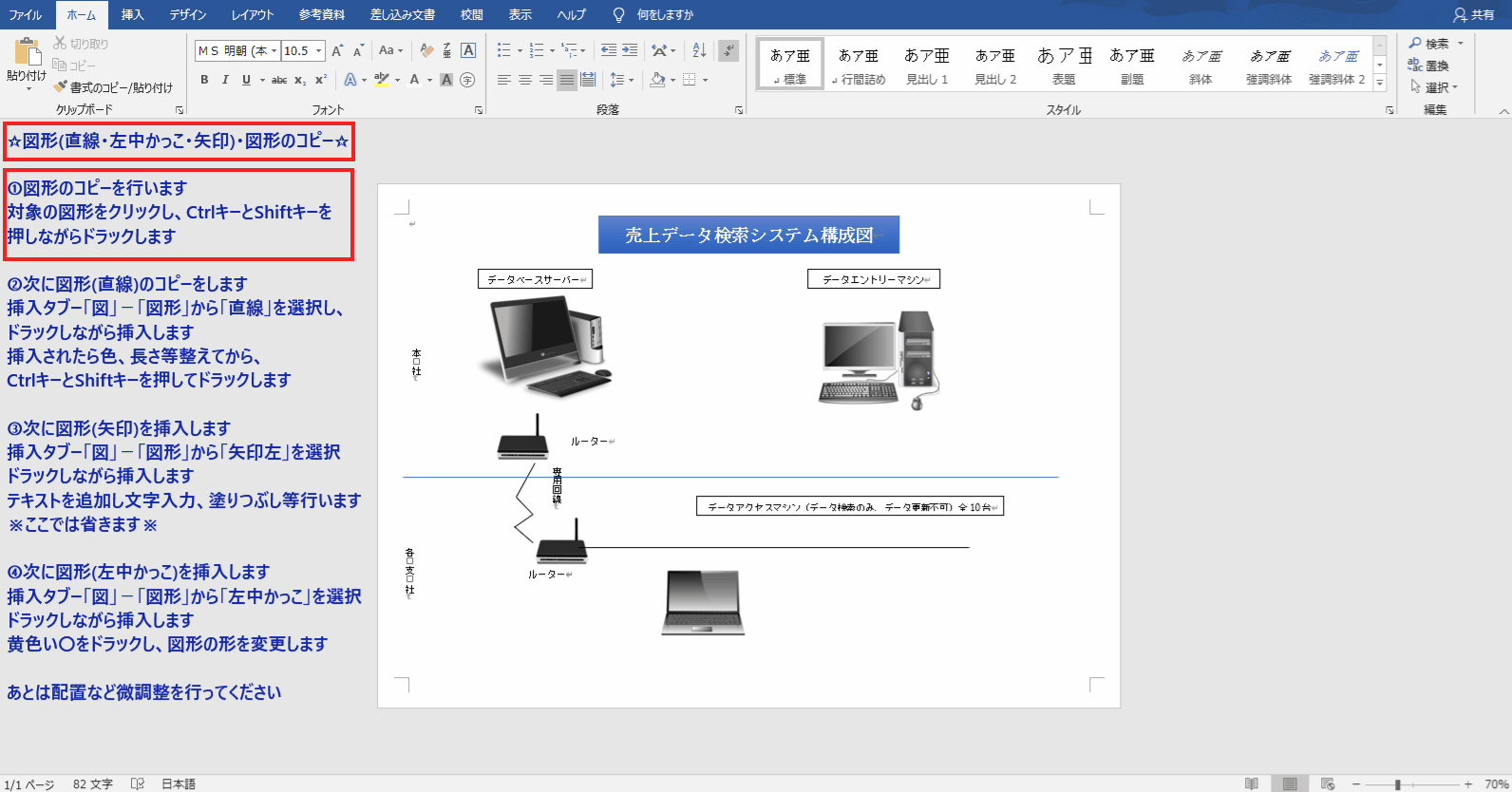
Task: Apply the 見出し 1 heading style
Action: coord(927,66)
